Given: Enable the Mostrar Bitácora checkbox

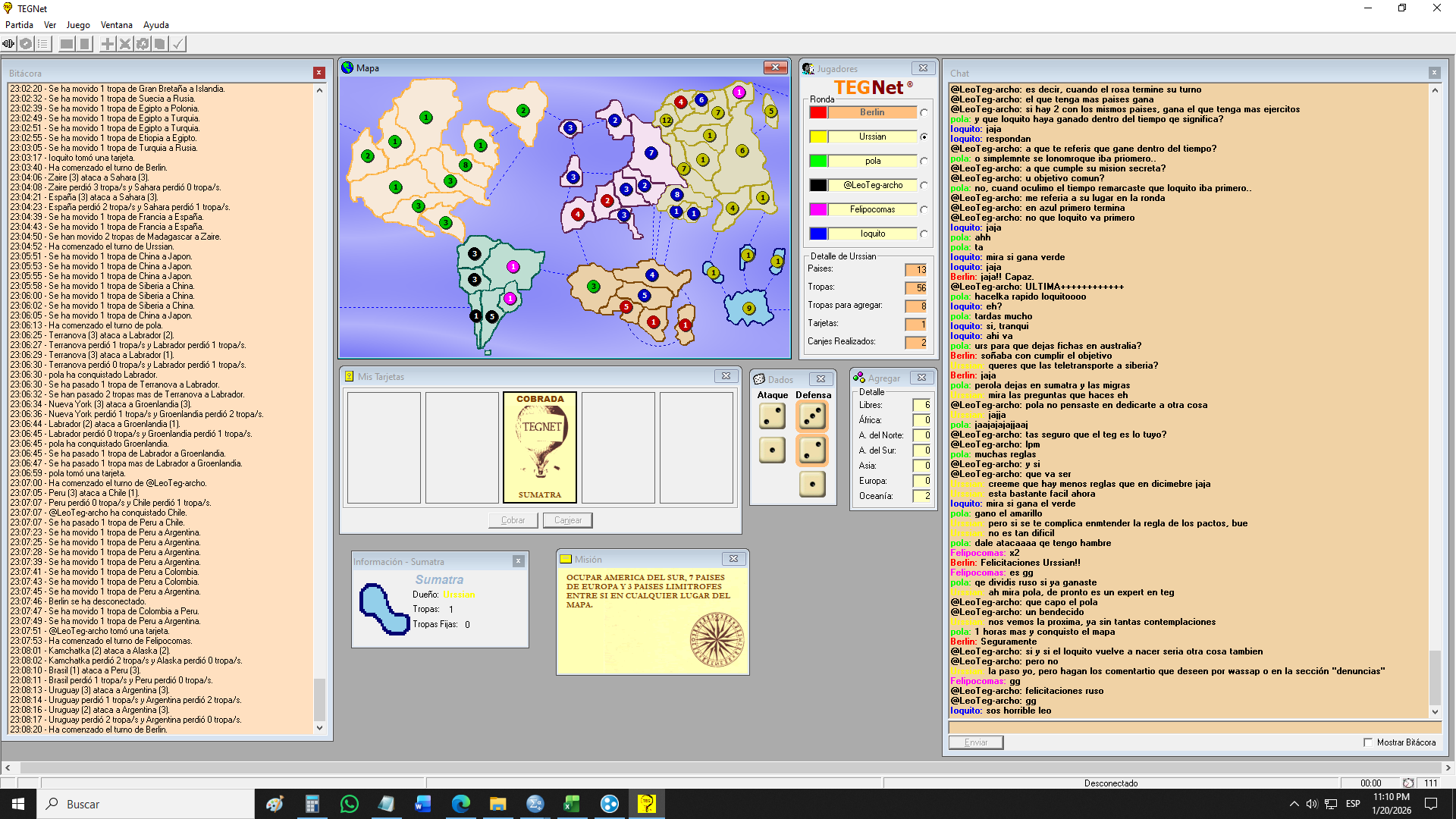Looking at the screenshot, I should (1368, 742).
